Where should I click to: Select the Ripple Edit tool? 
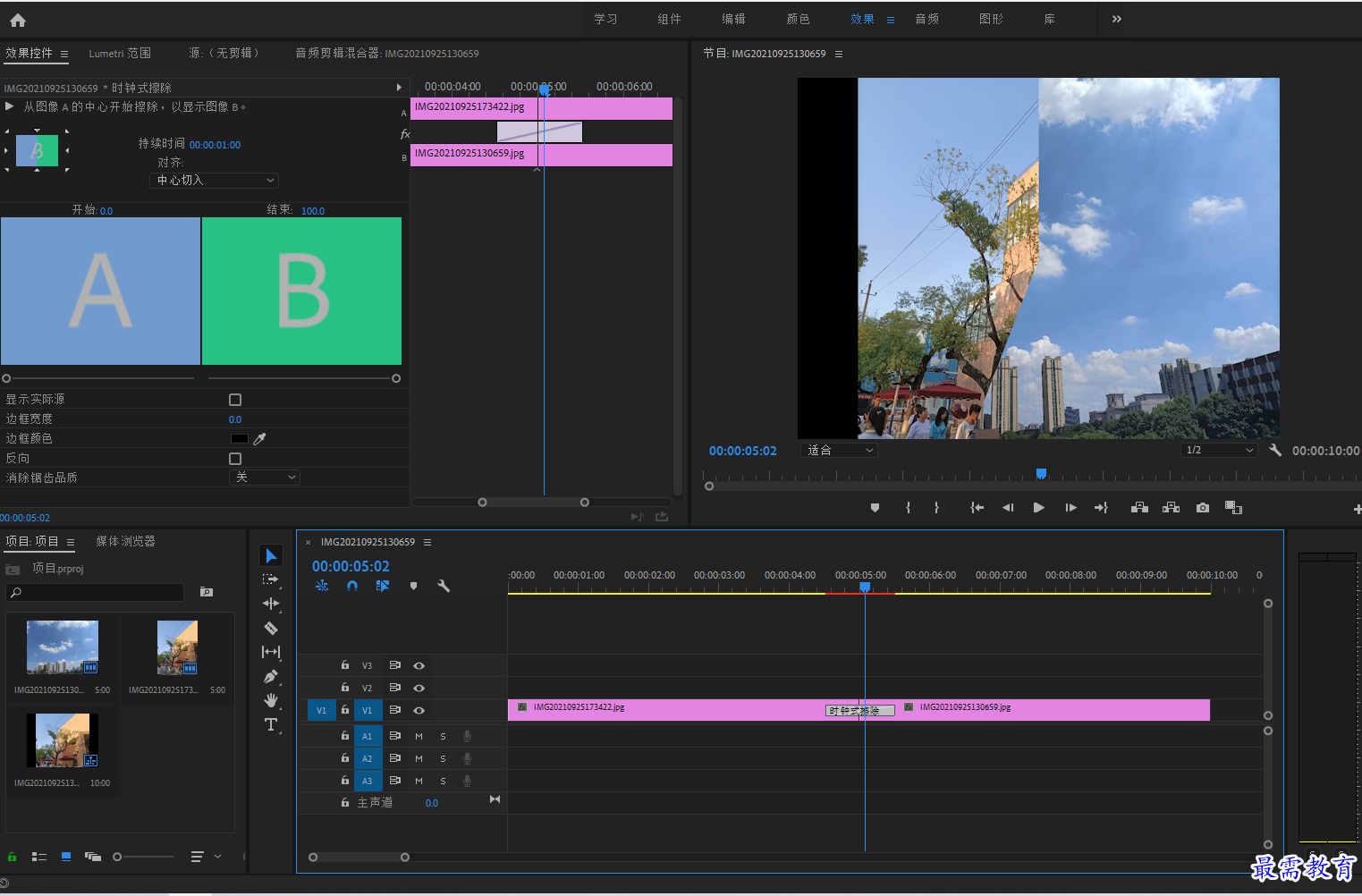(271, 604)
